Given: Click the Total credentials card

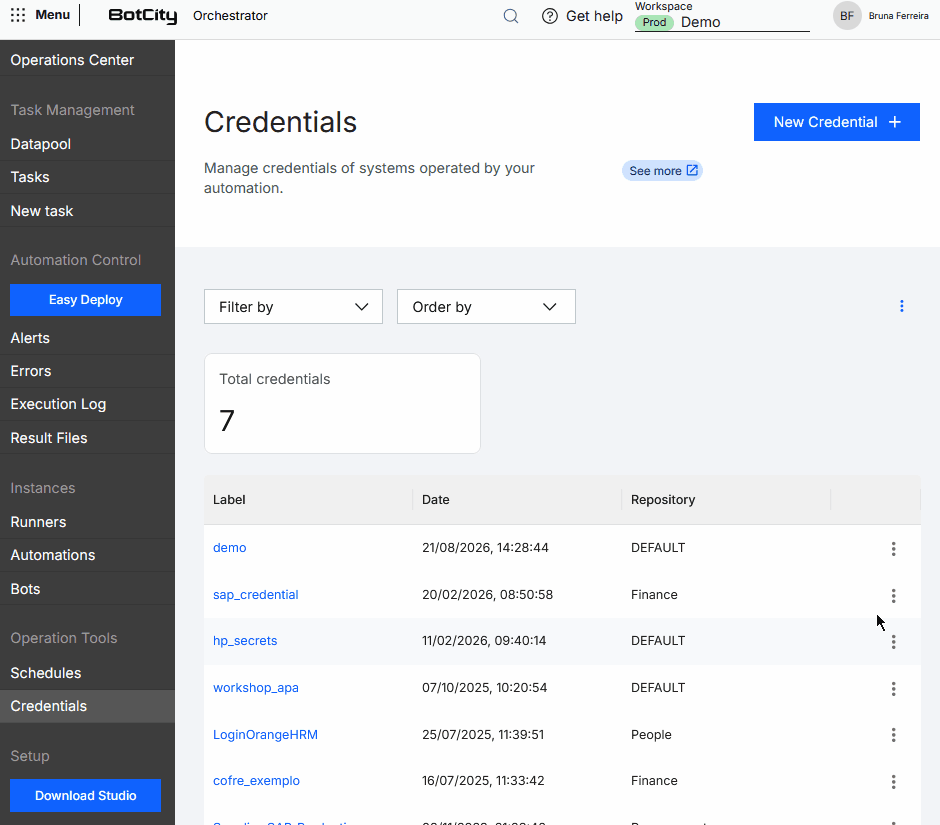Looking at the screenshot, I should tap(342, 404).
